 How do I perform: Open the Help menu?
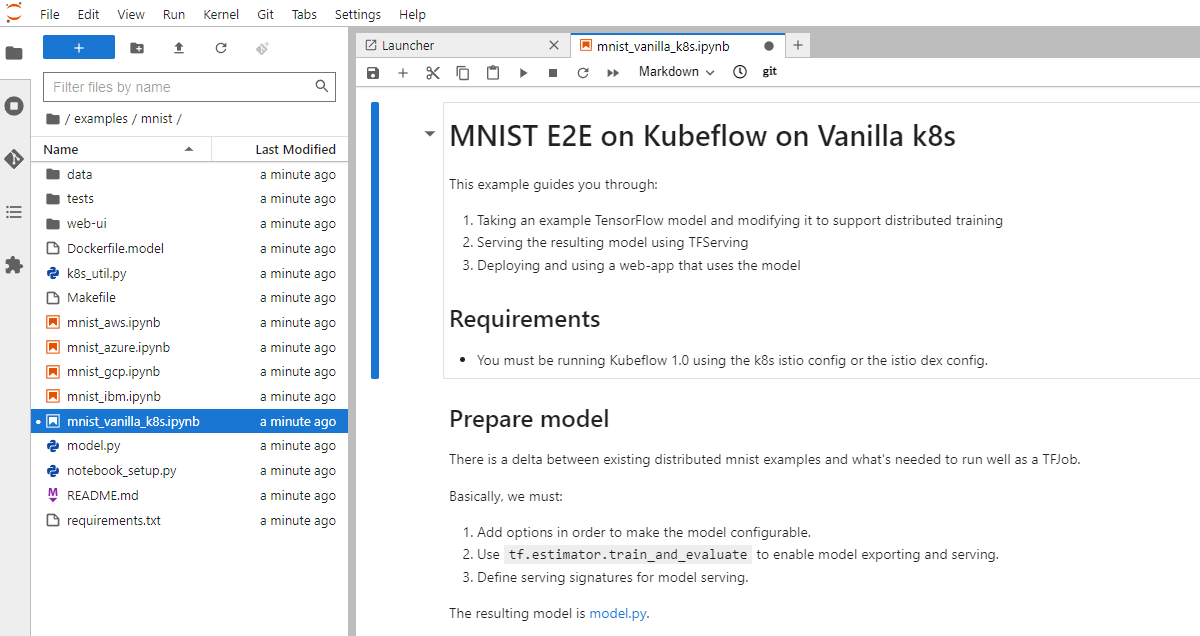tap(412, 14)
